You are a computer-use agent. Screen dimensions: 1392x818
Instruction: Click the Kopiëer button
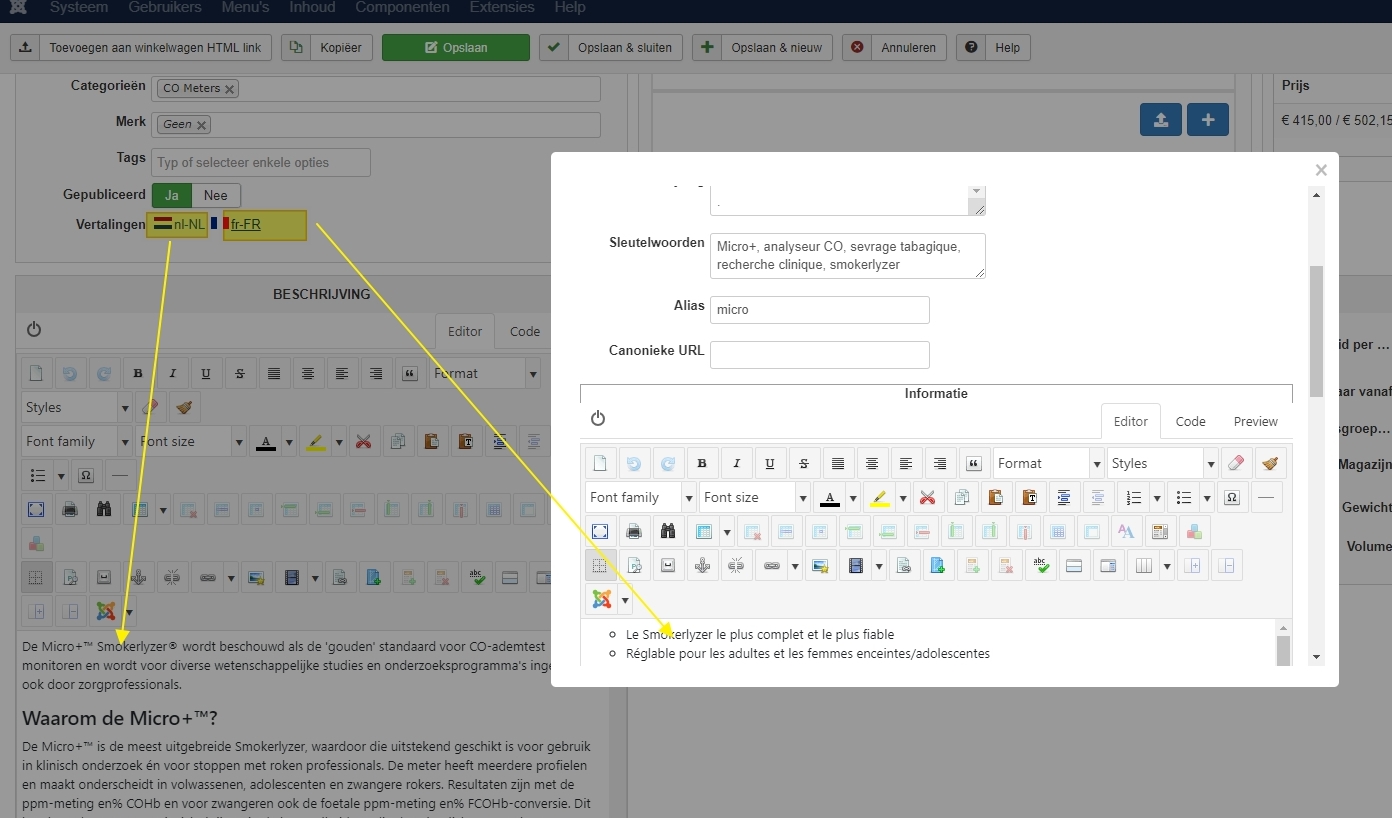coord(327,47)
